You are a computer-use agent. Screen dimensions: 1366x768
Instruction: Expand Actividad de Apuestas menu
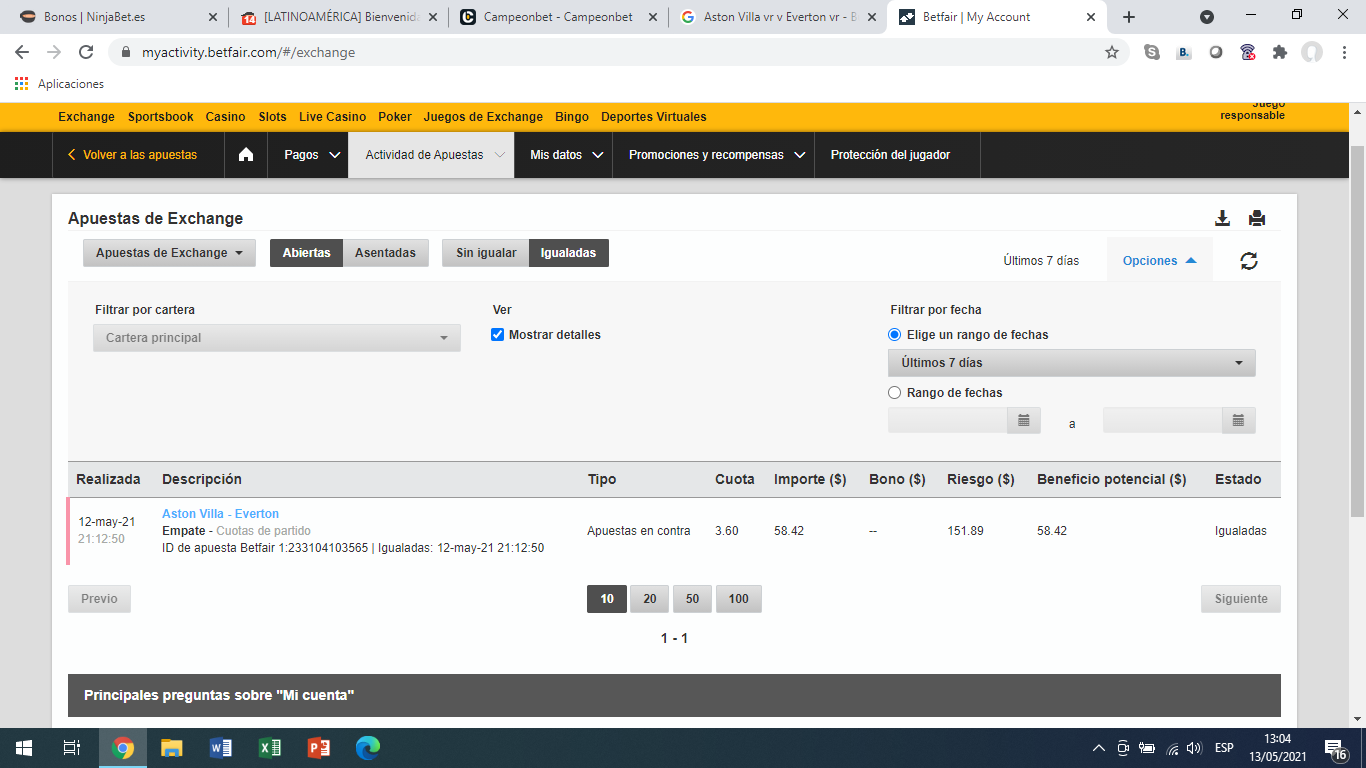(x=431, y=155)
